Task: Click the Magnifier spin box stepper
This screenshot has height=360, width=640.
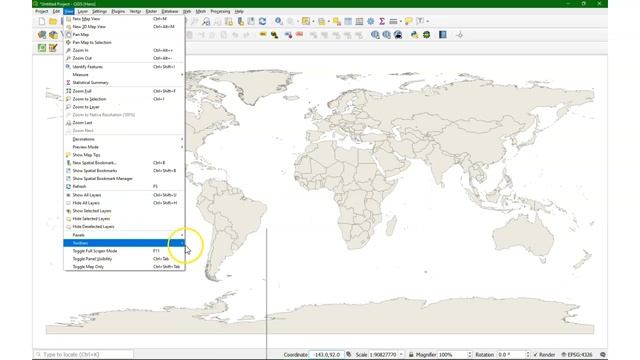Action: pyautogui.click(x=469, y=355)
